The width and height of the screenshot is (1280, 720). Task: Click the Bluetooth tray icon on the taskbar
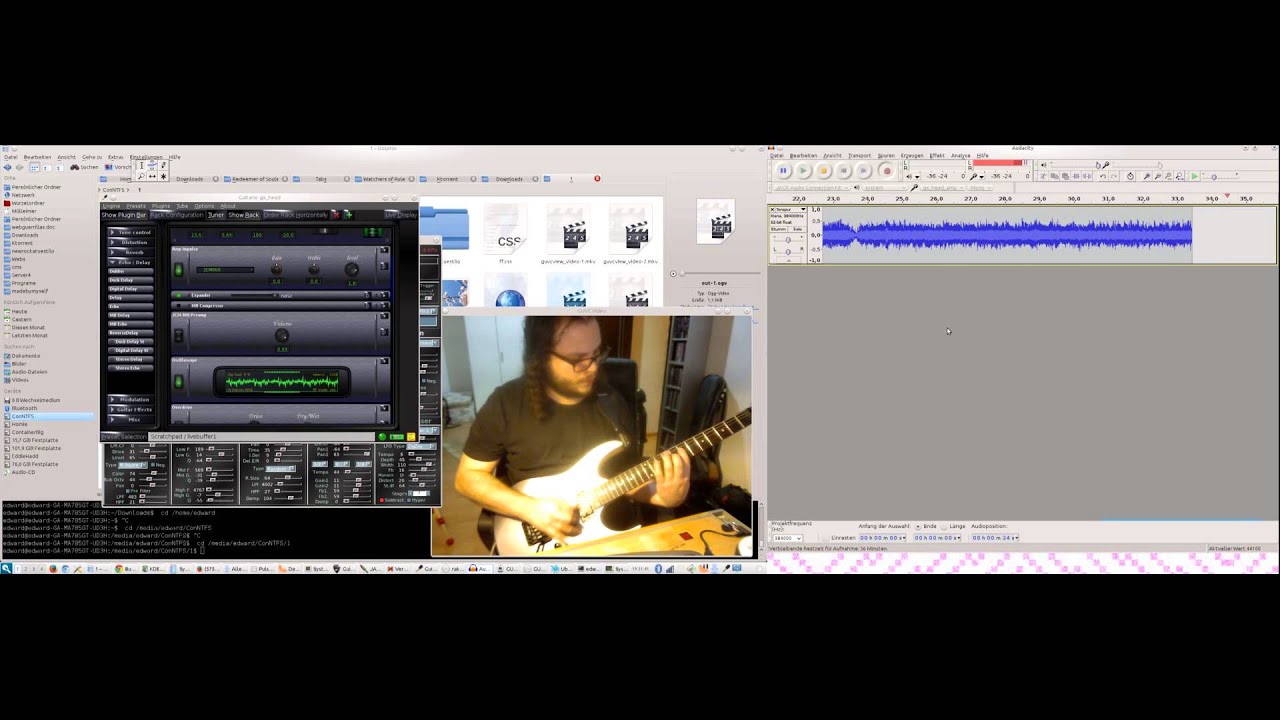click(x=657, y=568)
